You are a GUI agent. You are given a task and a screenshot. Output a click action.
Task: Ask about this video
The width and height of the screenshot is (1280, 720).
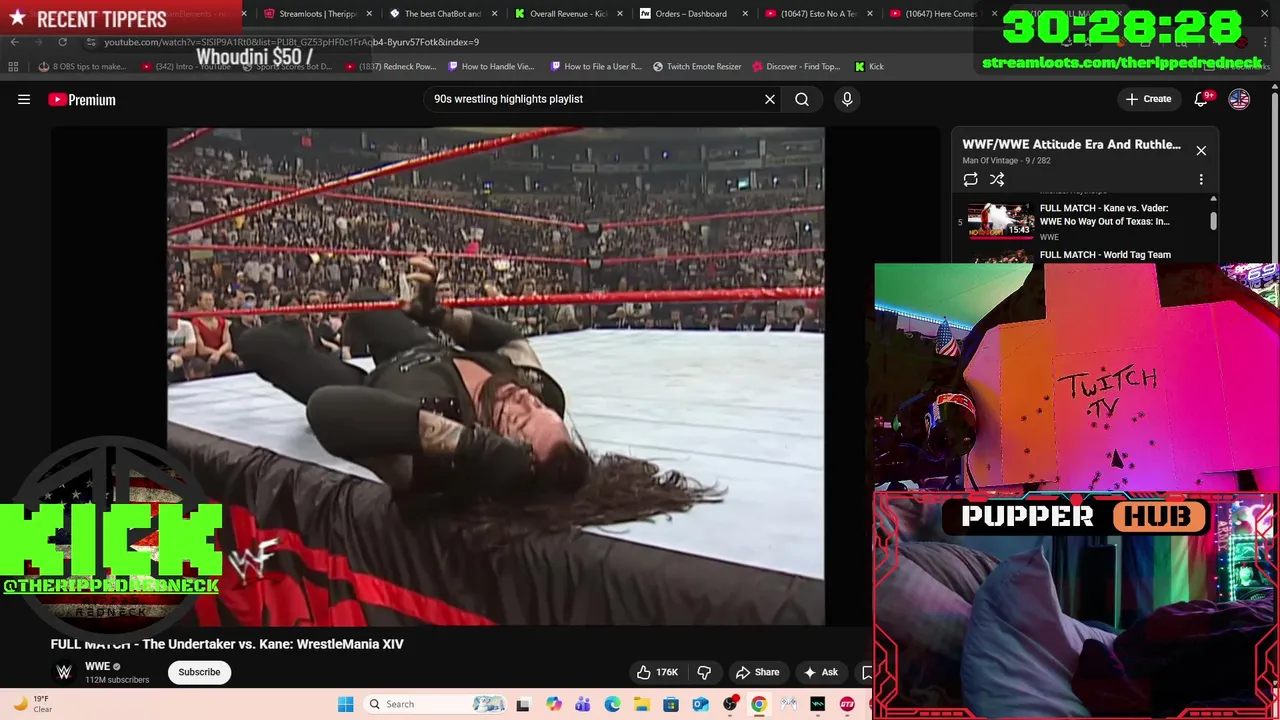[820, 672]
